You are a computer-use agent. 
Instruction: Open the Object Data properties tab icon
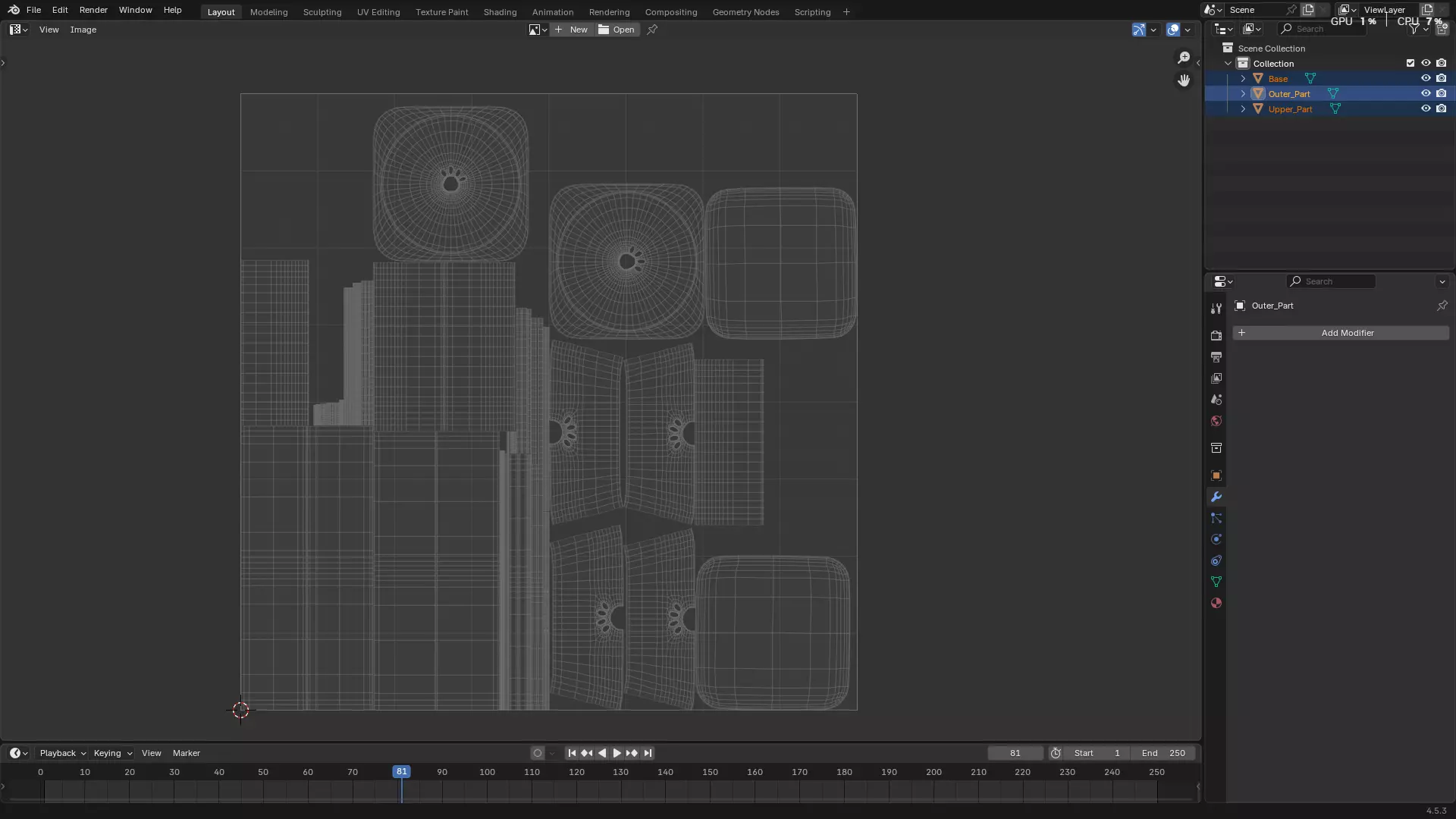pyautogui.click(x=1216, y=582)
